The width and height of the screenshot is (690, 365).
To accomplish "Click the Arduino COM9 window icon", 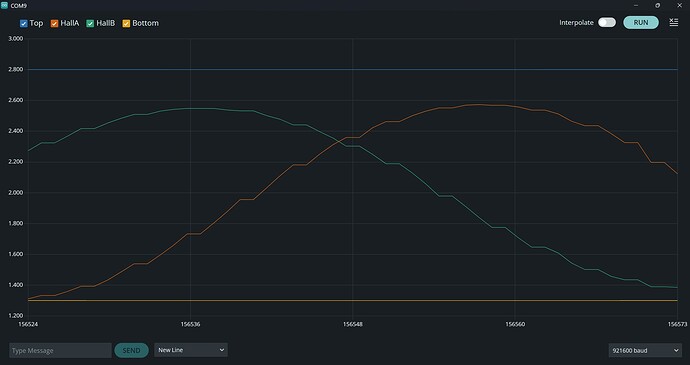I will 4,5.
